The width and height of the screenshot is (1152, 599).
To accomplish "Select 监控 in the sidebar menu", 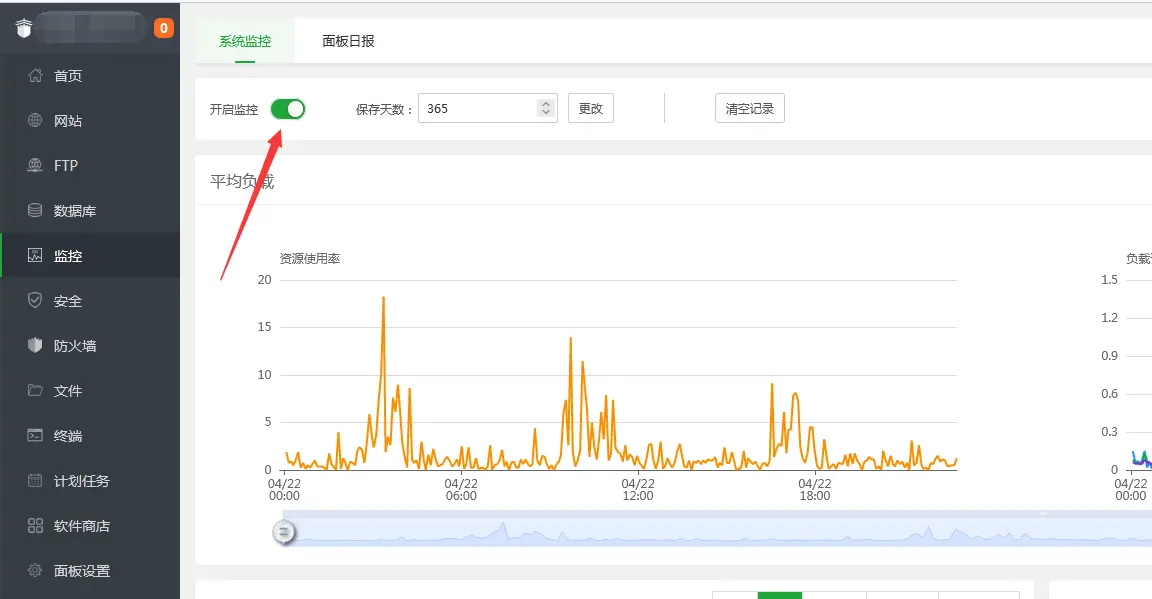I will point(90,256).
